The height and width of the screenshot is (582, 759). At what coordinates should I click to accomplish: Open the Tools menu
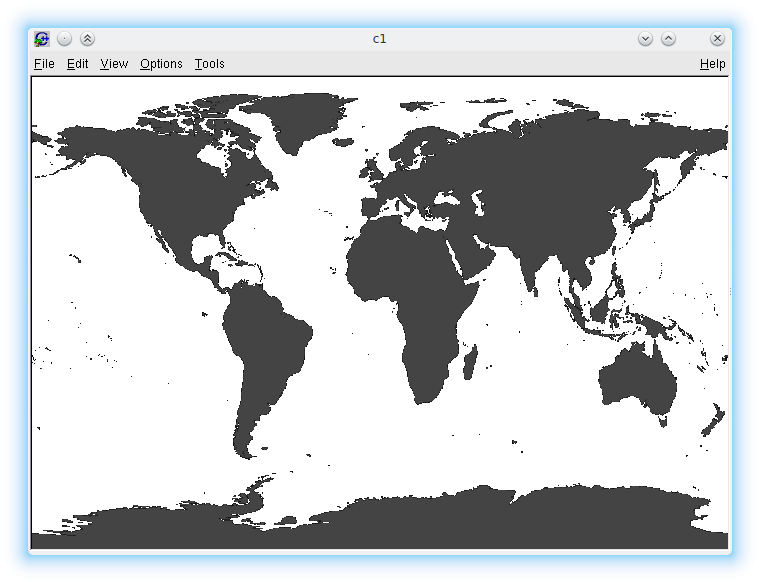[210, 64]
